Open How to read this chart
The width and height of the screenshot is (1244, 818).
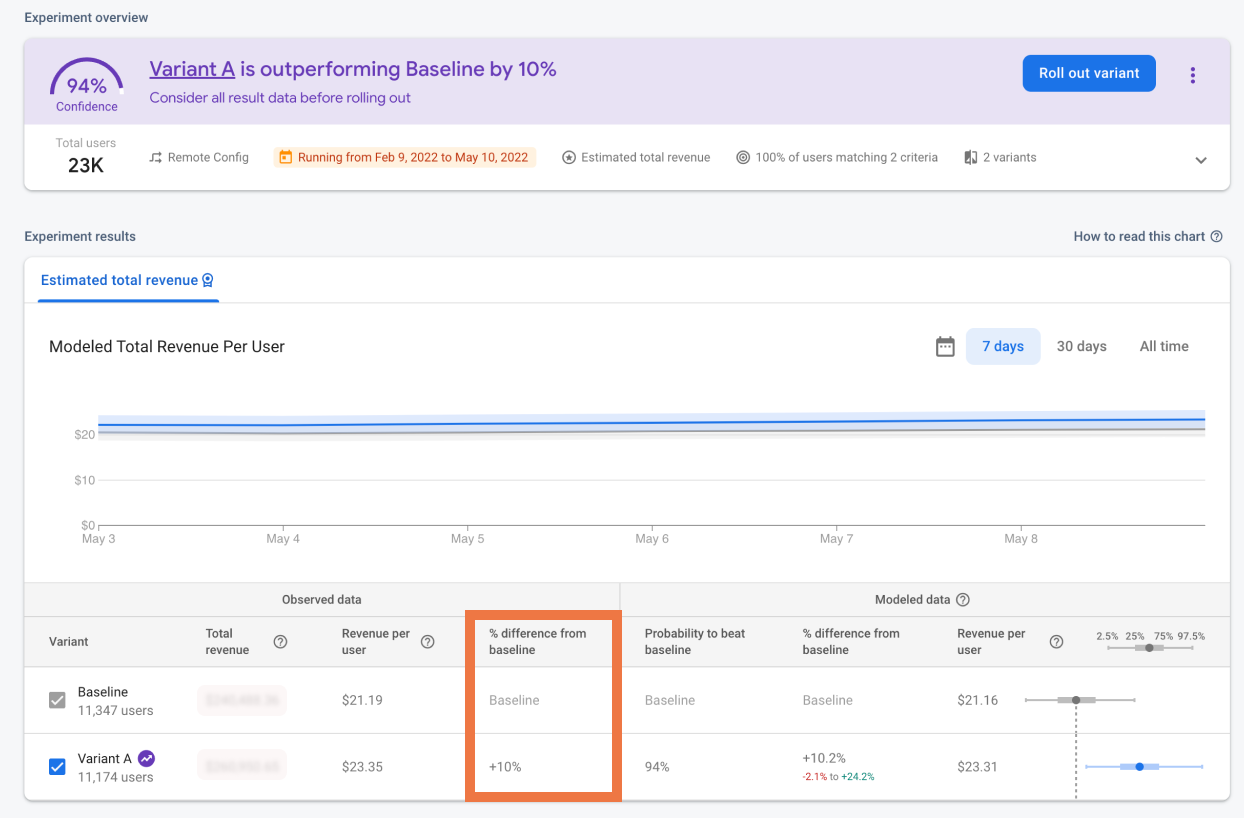click(x=1139, y=237)
